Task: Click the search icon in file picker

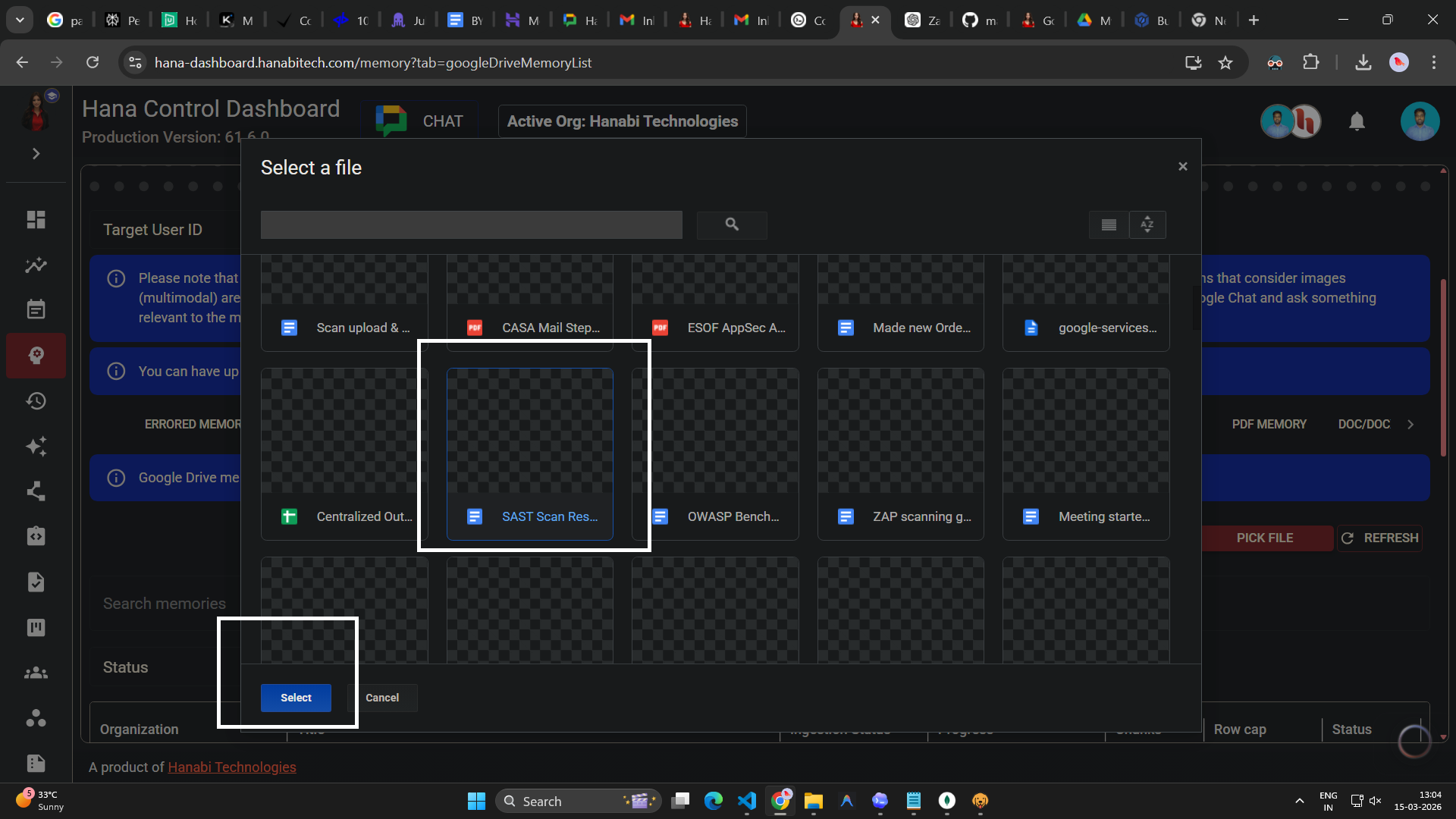Action: coord(731,224)
